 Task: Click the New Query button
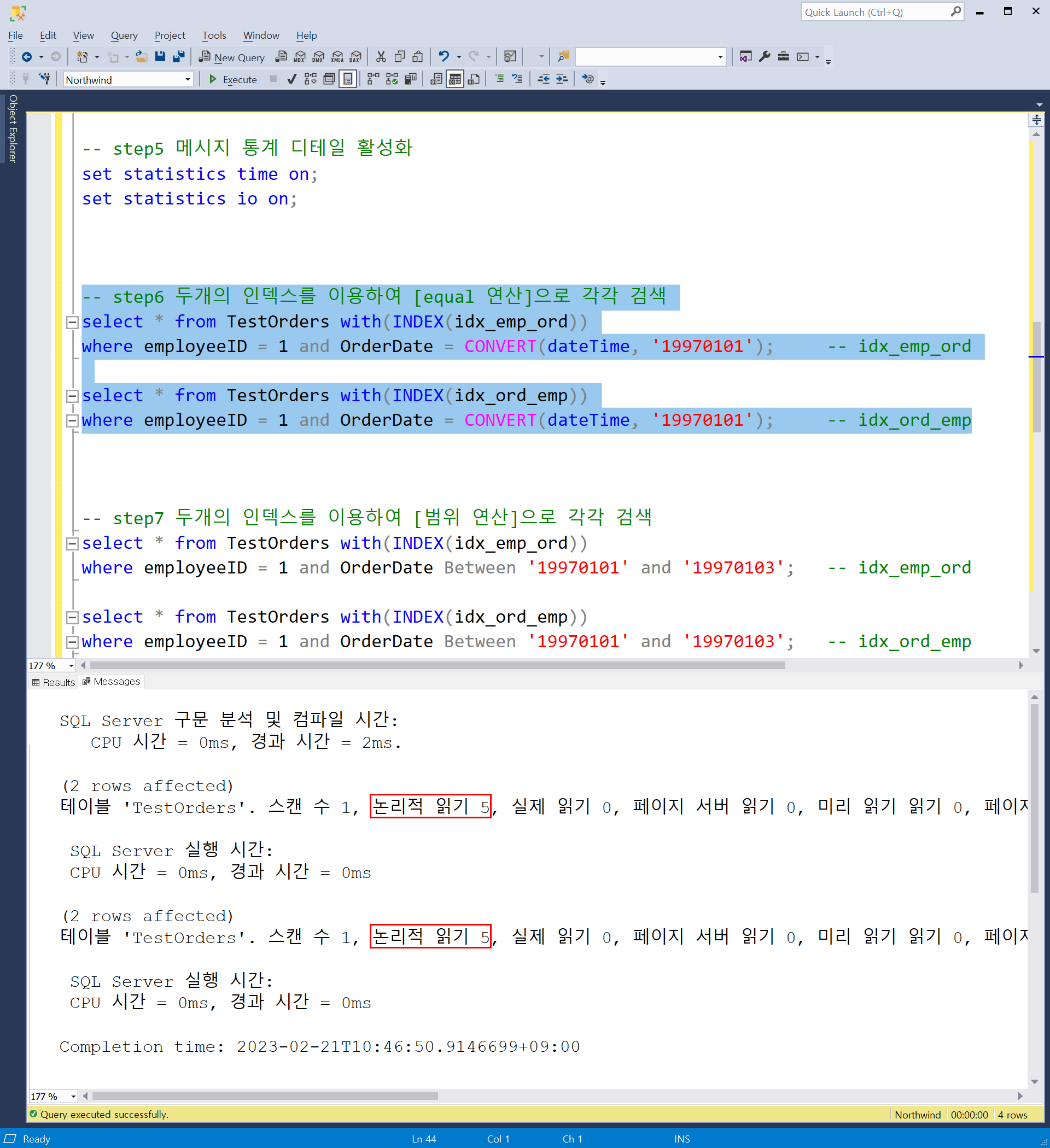231,57
